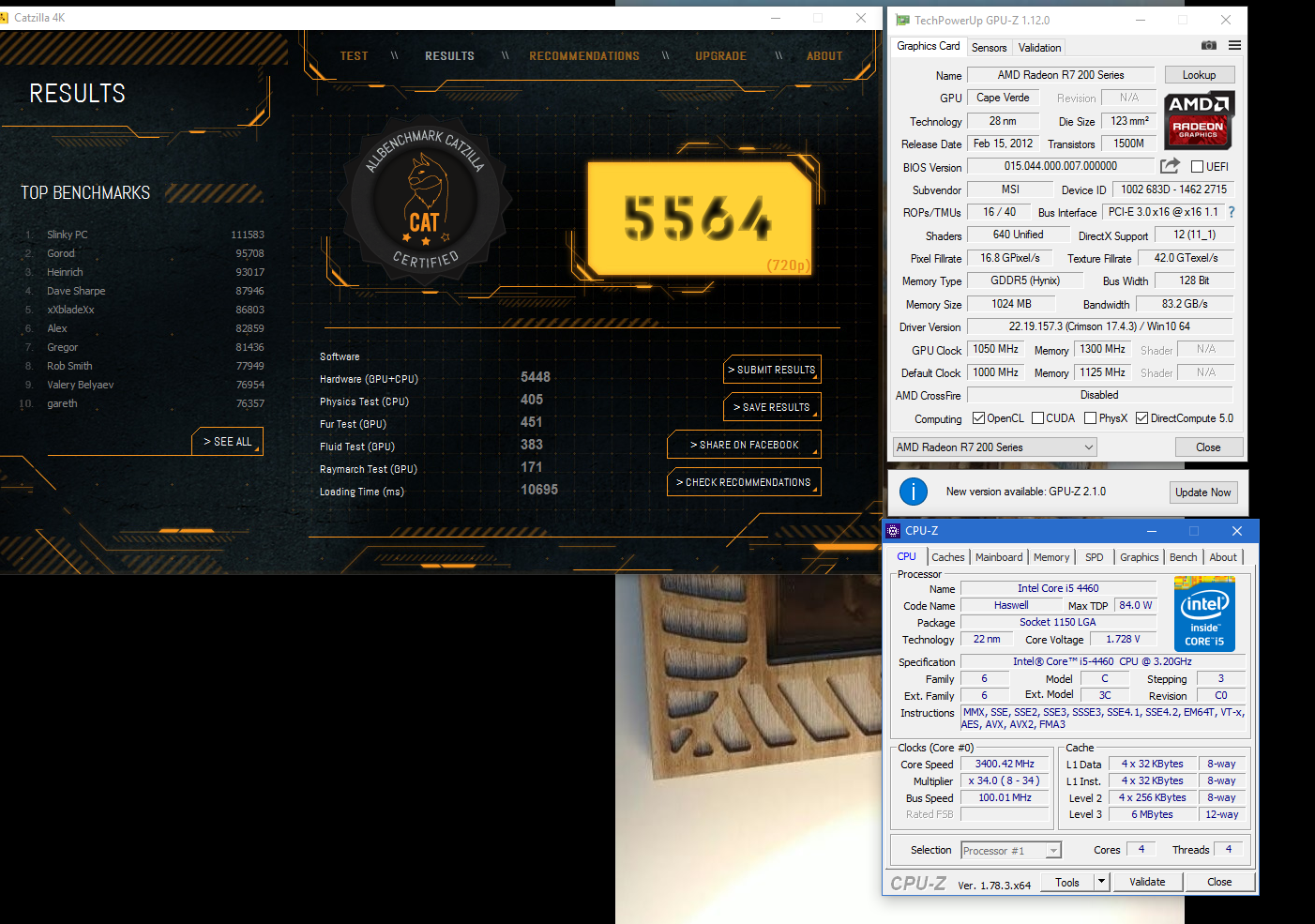Open the Memory tab in CPU-Z

pos(1051,557)
